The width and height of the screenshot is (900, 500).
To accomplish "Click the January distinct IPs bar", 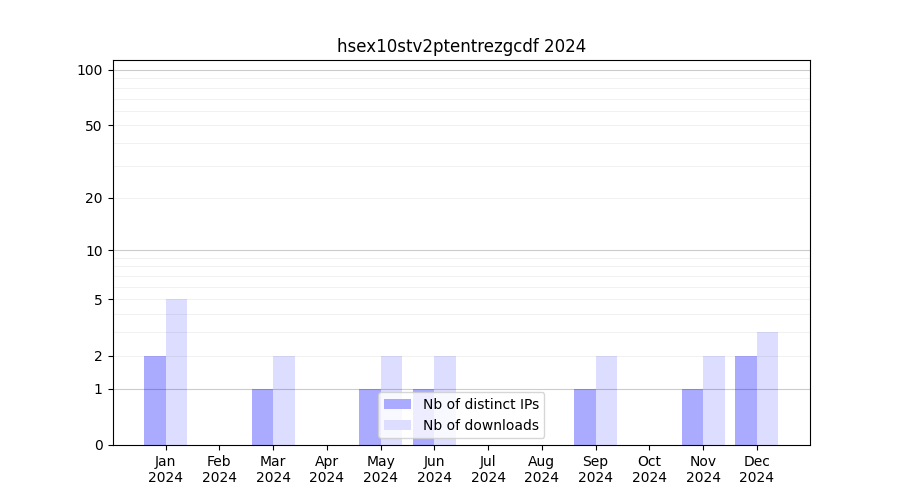I will pos(155,400).
